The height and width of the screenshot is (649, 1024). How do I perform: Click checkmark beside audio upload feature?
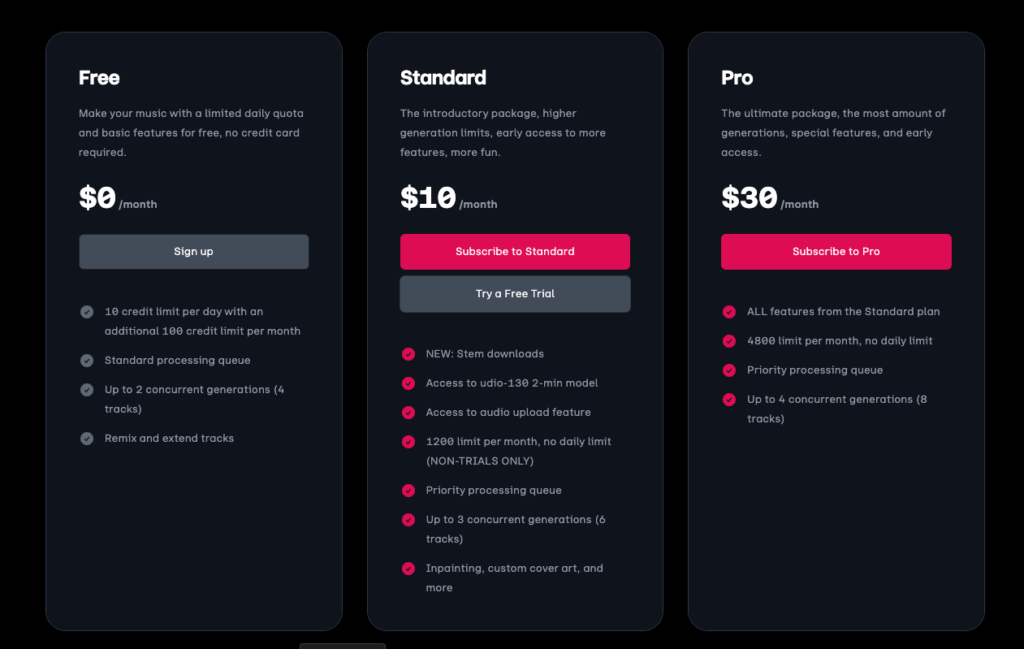[x=408, y=413]
